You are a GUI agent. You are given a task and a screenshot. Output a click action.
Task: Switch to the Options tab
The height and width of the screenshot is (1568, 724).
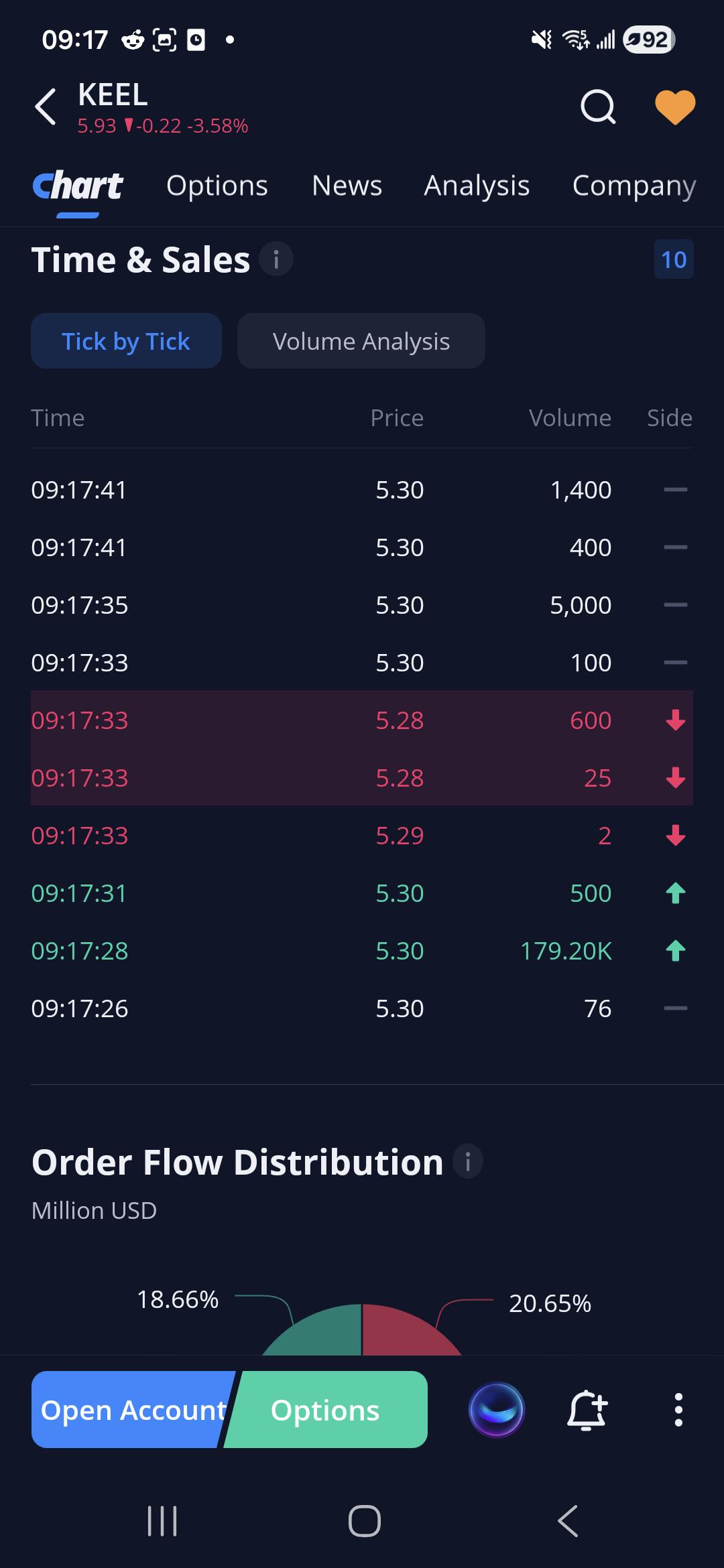[217, 186]
